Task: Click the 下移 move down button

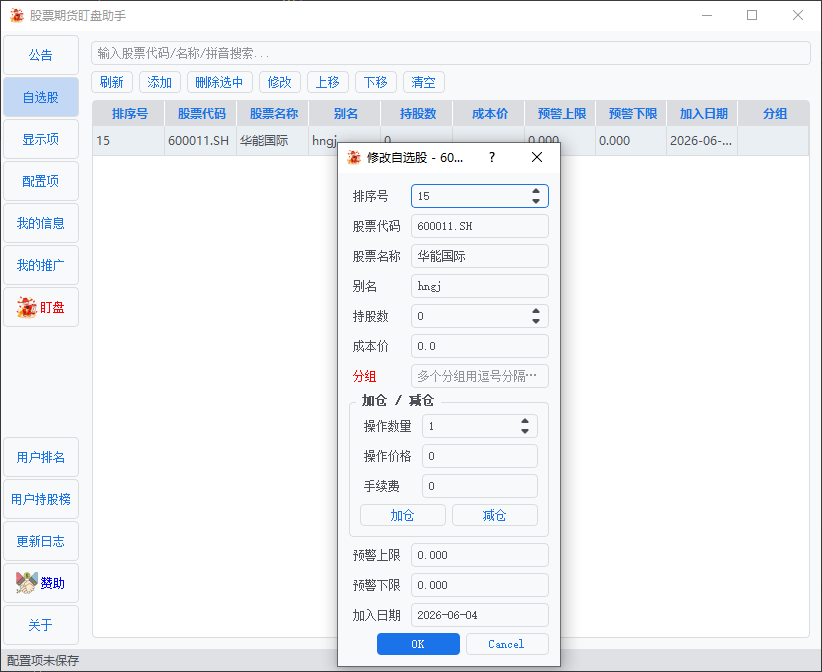Action: click(376, 82)
